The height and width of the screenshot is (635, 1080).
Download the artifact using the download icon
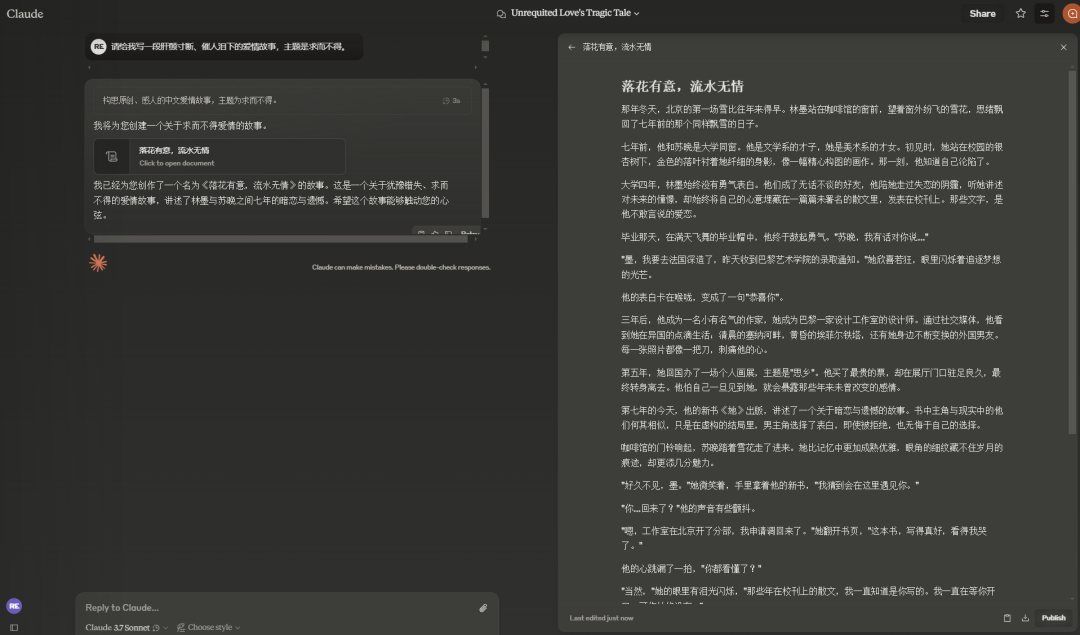[x=1025, y=617]
